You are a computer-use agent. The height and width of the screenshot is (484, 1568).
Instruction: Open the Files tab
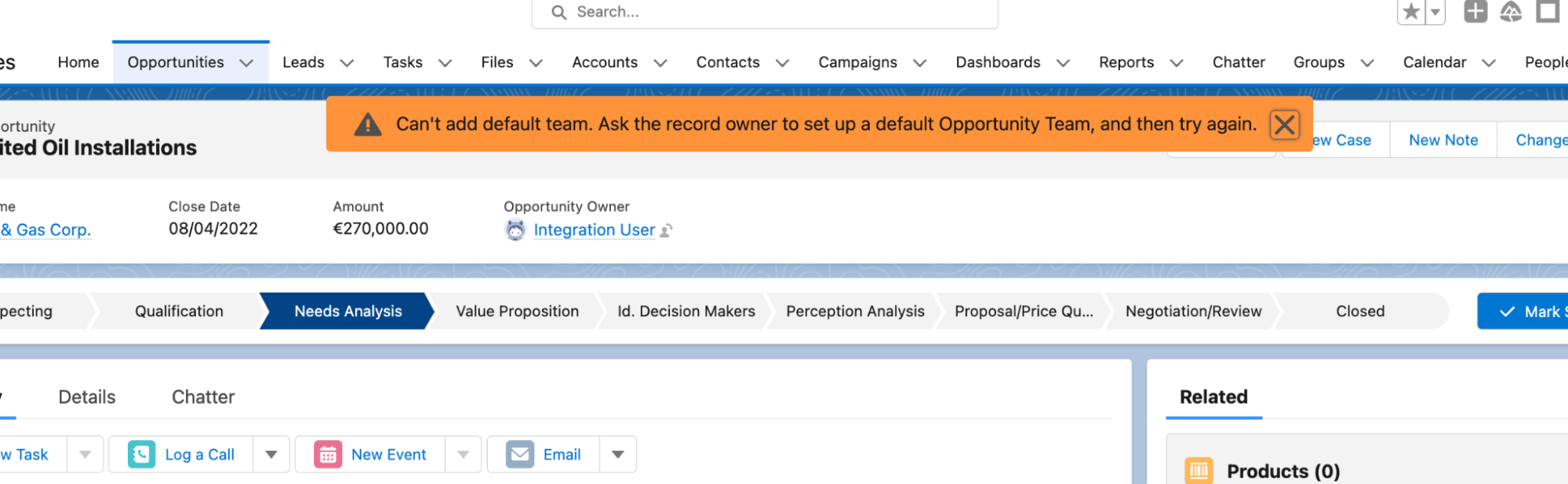[497, 62]
